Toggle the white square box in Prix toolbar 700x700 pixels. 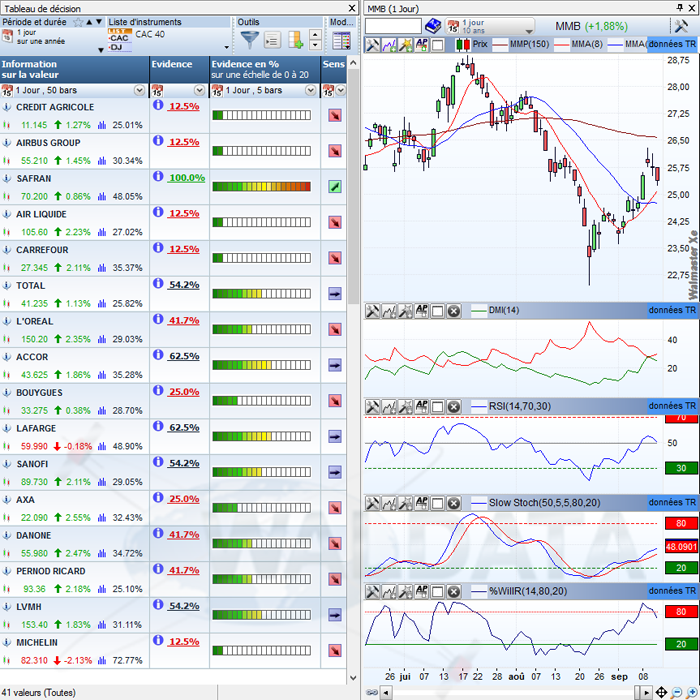(x=438, y=45)
